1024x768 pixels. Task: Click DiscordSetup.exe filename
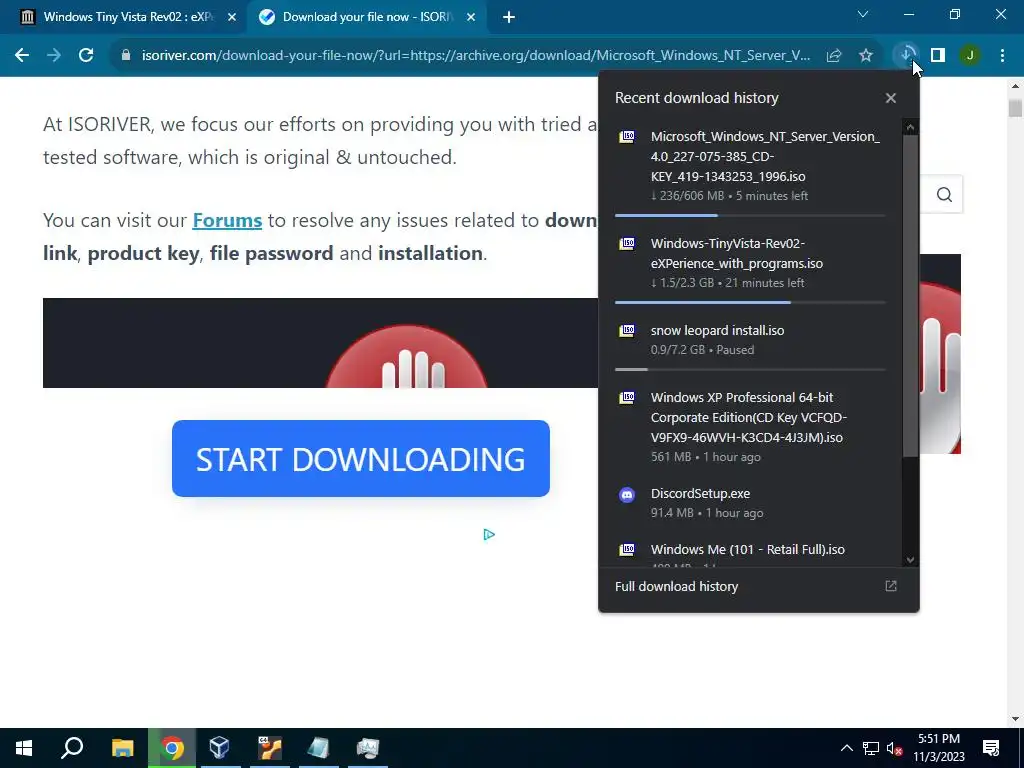pyautogui.click(x=700, y=494)
